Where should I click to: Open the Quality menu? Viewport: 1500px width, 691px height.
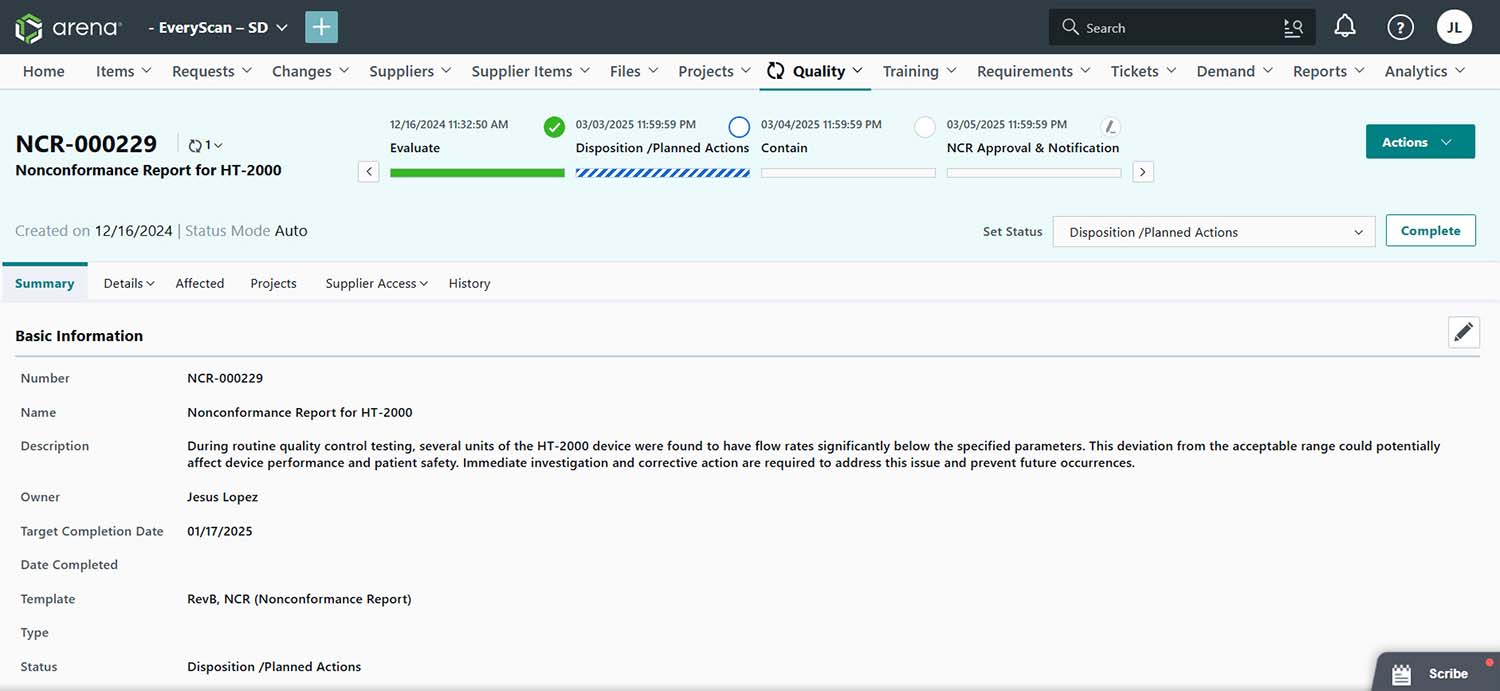pos(815,71)
